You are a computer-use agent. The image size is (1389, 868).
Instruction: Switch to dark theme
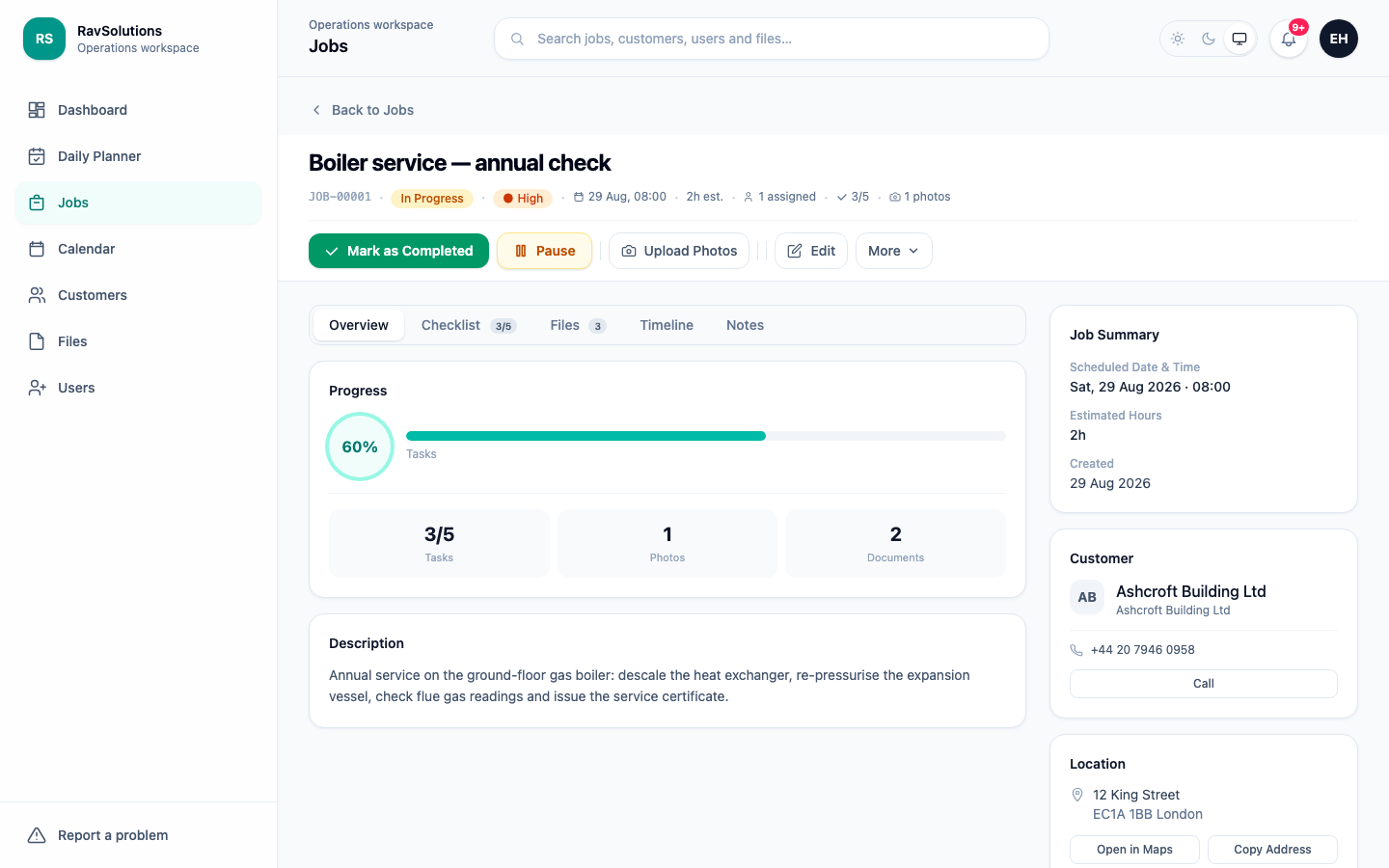[1209, 39]
